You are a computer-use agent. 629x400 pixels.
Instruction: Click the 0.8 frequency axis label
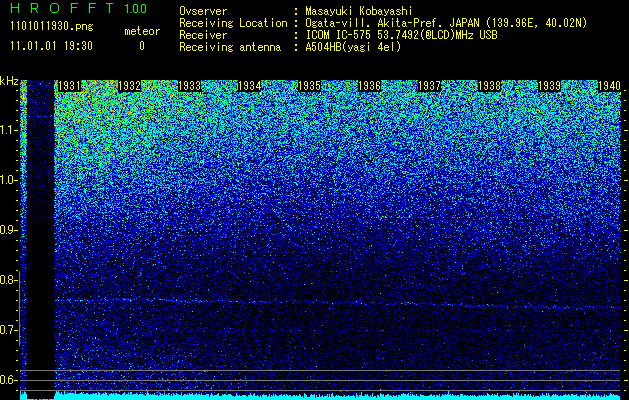[9, 280]
